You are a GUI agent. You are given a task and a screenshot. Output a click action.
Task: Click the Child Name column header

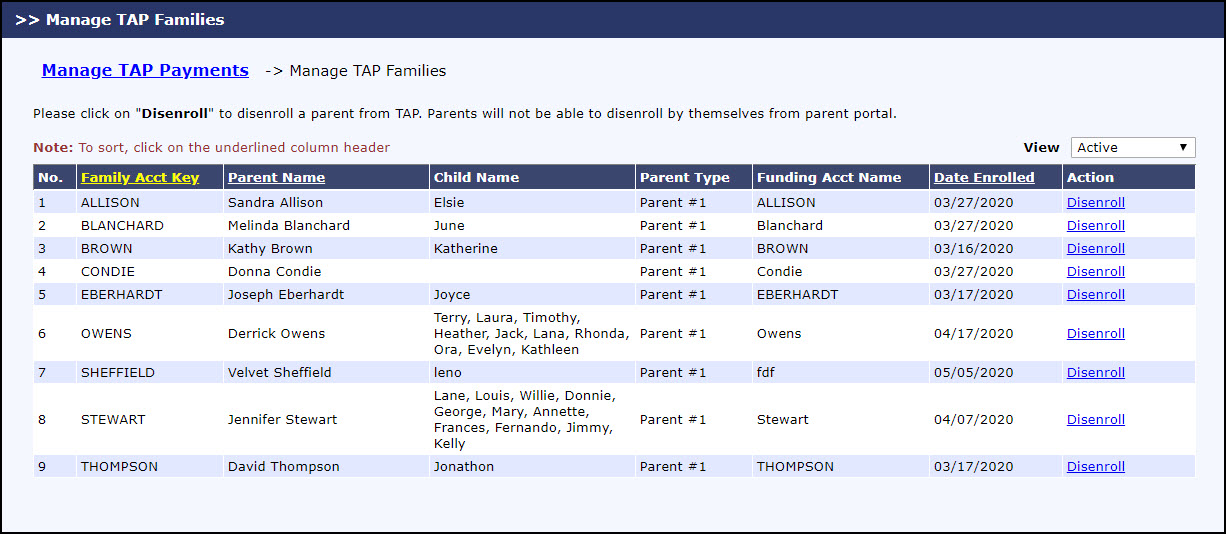[476, 178]
